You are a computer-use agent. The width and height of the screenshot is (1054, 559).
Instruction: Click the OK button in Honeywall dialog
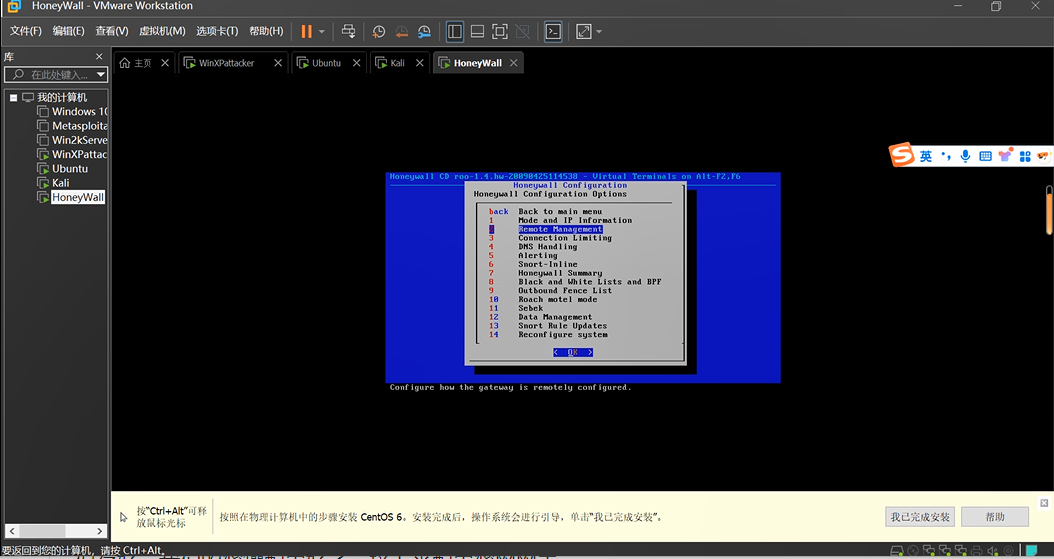pos(573,352)
